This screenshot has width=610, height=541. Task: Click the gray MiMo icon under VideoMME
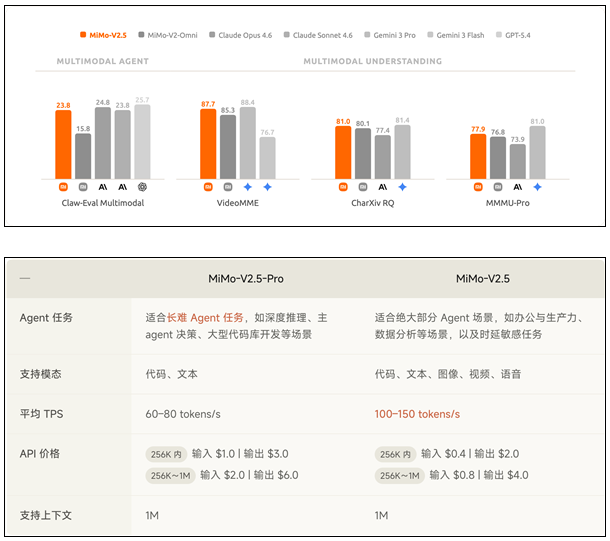point(228,186)
